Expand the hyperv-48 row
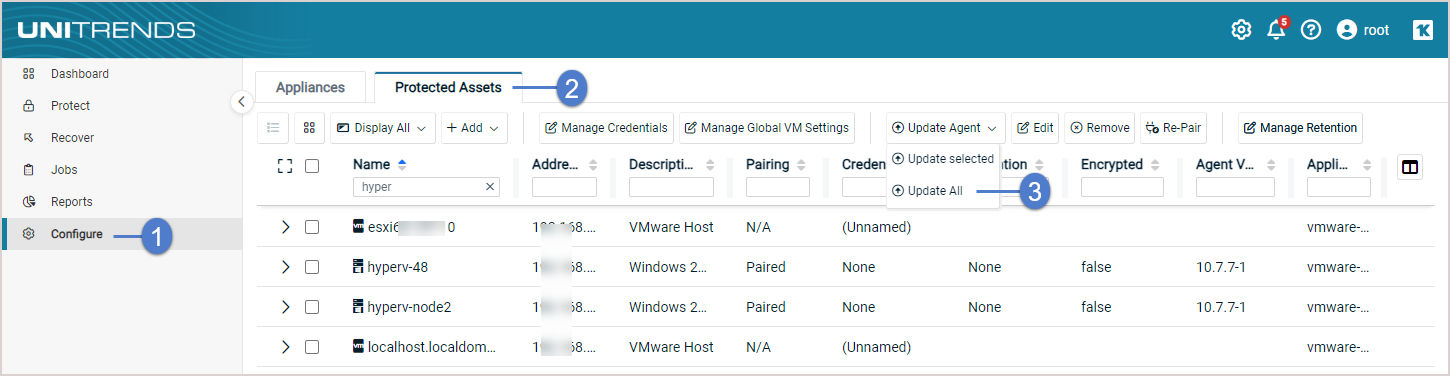The height and width of the screenshot is (376, 1450). tap(285, 267)
